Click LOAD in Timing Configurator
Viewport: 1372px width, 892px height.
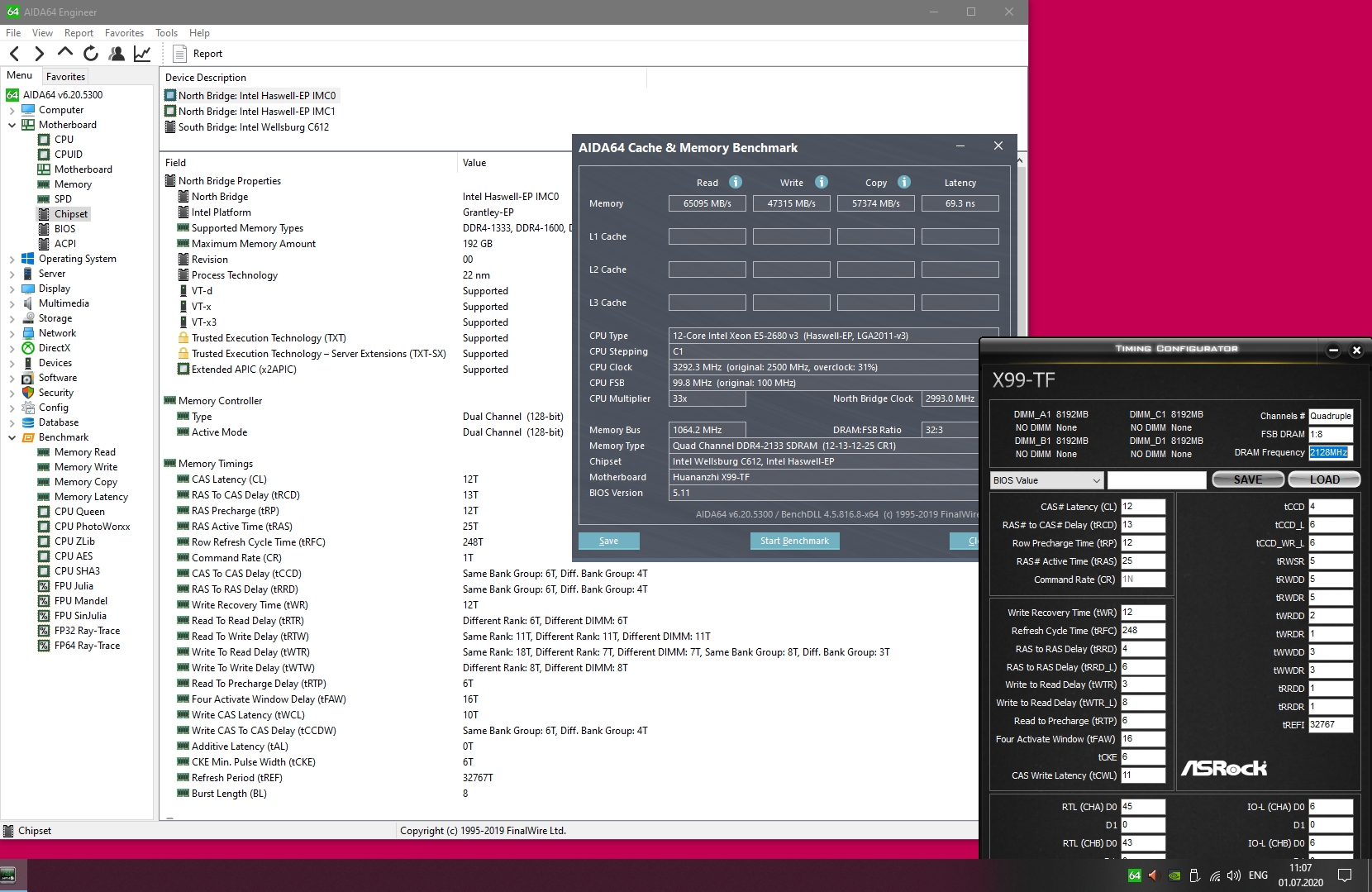pos(1324,479)
